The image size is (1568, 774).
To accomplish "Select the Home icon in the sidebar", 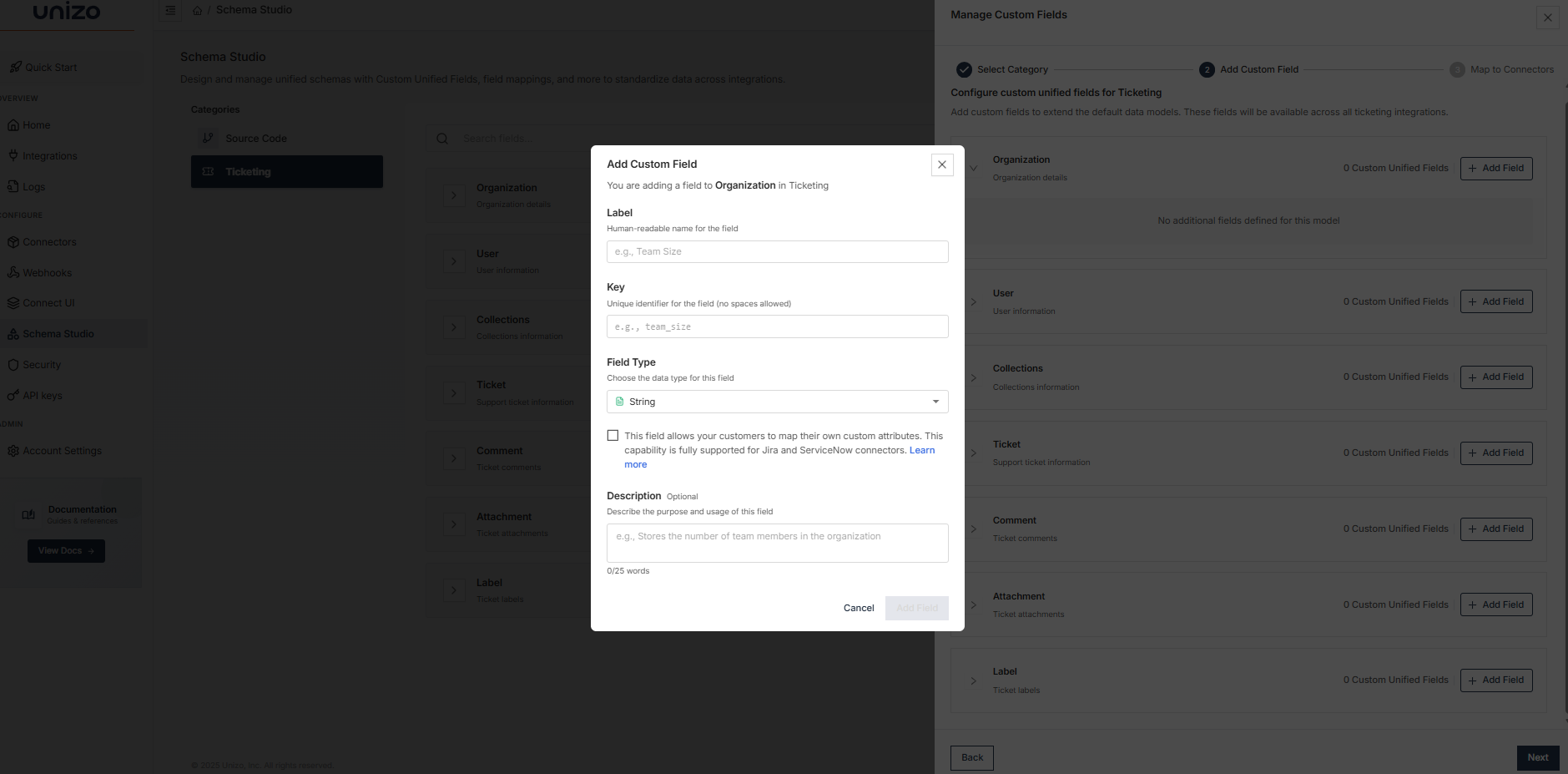I will pos(13,124).
